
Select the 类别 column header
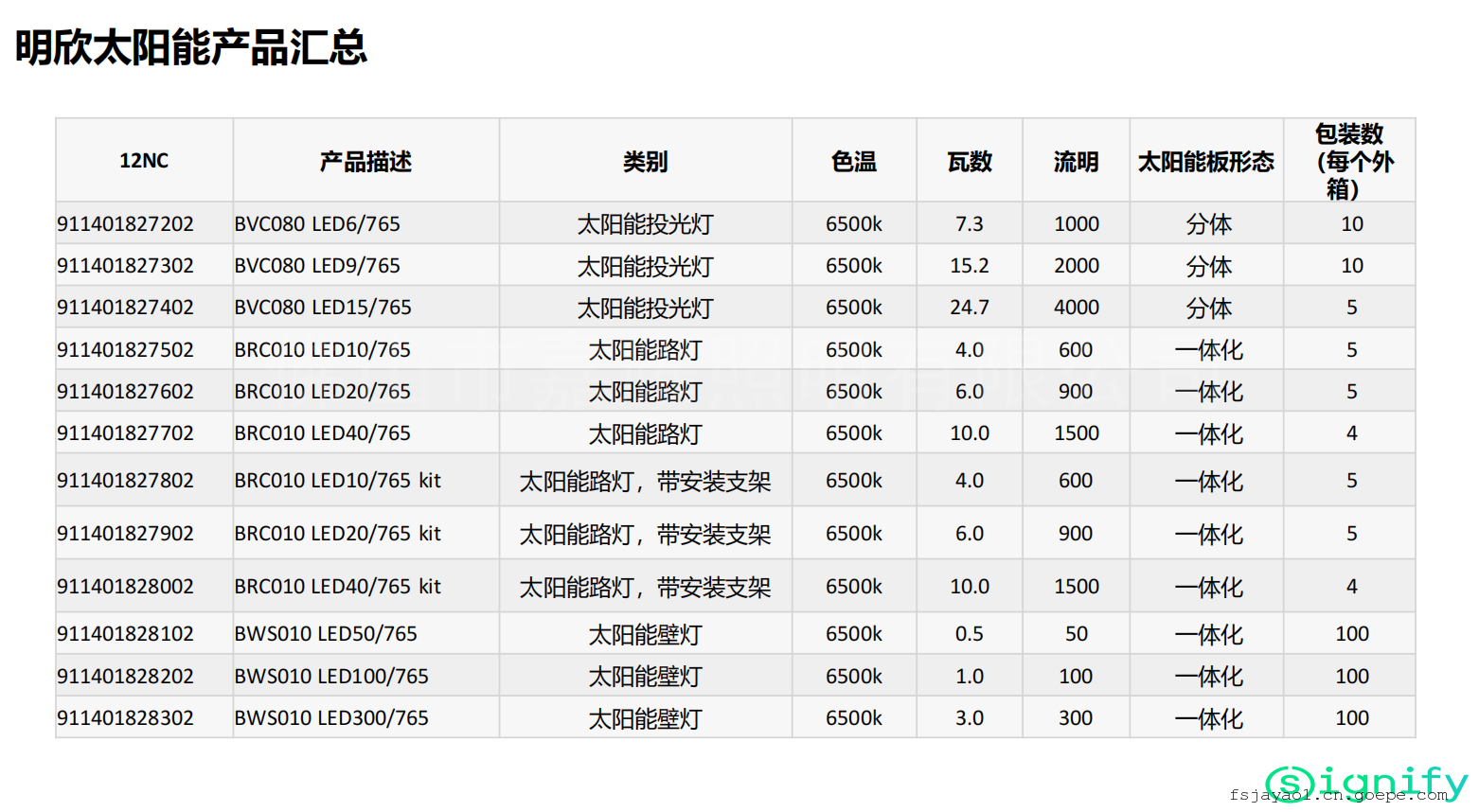[x=645, y=161]
